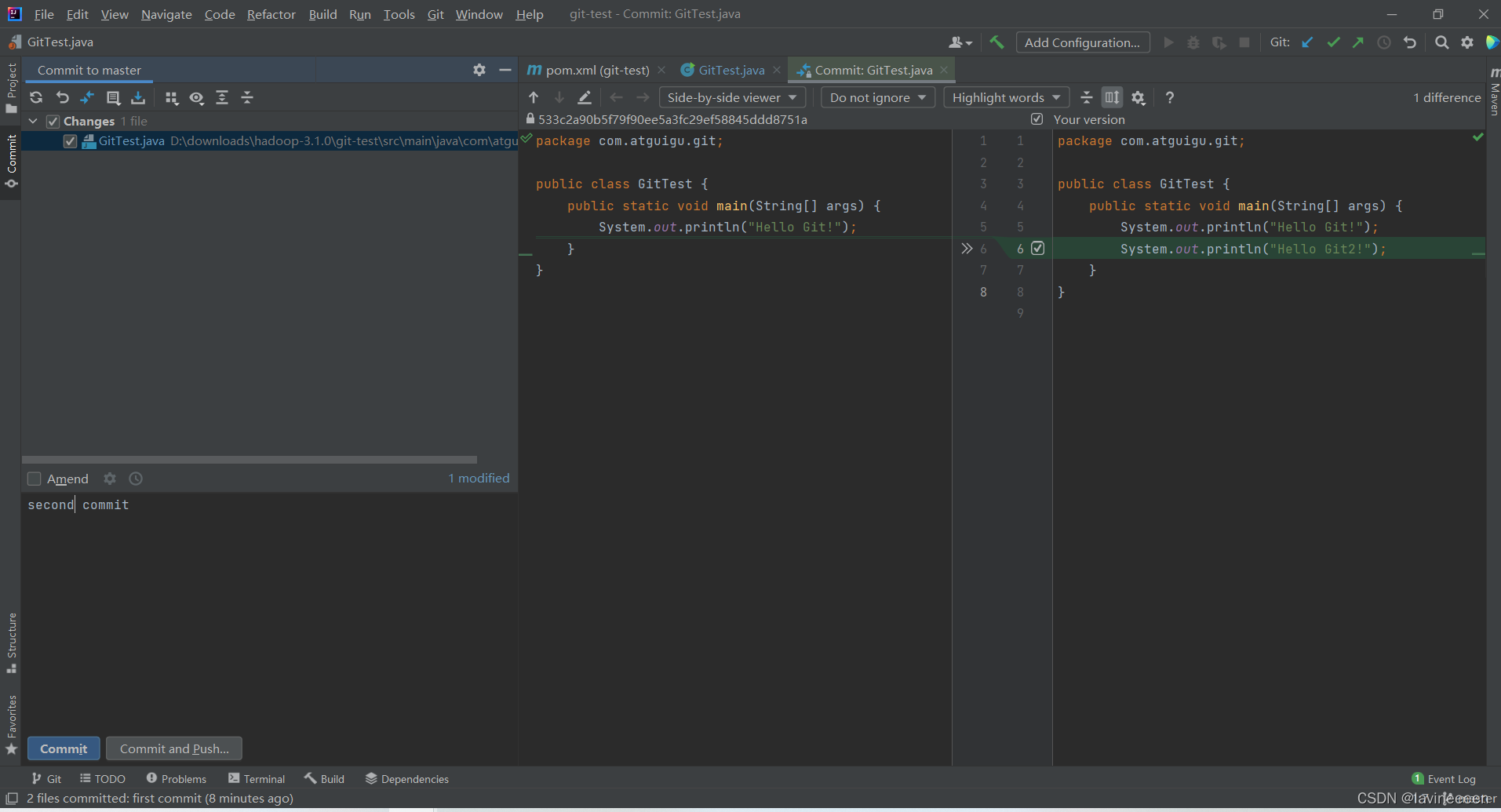Open the Problems tool window
Image resolution: width=1501 pixels, height=812 pixels.
coord(176,778)
